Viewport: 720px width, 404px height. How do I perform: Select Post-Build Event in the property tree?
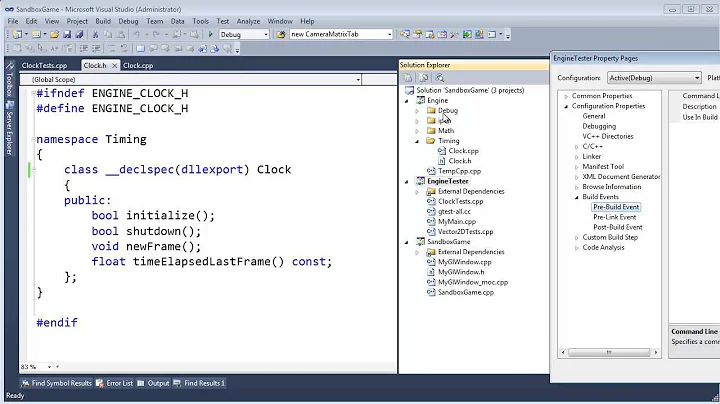(x=617, y=227)
